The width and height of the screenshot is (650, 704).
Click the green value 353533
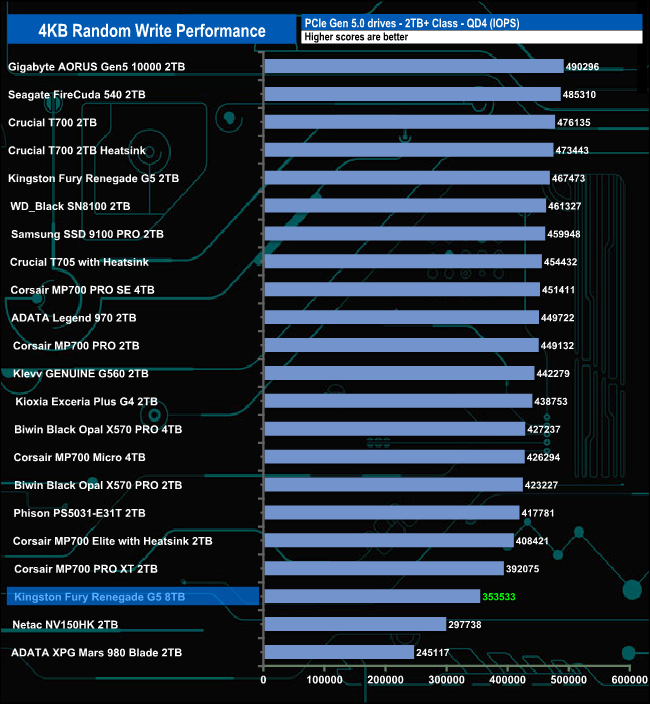coord(499,597)
